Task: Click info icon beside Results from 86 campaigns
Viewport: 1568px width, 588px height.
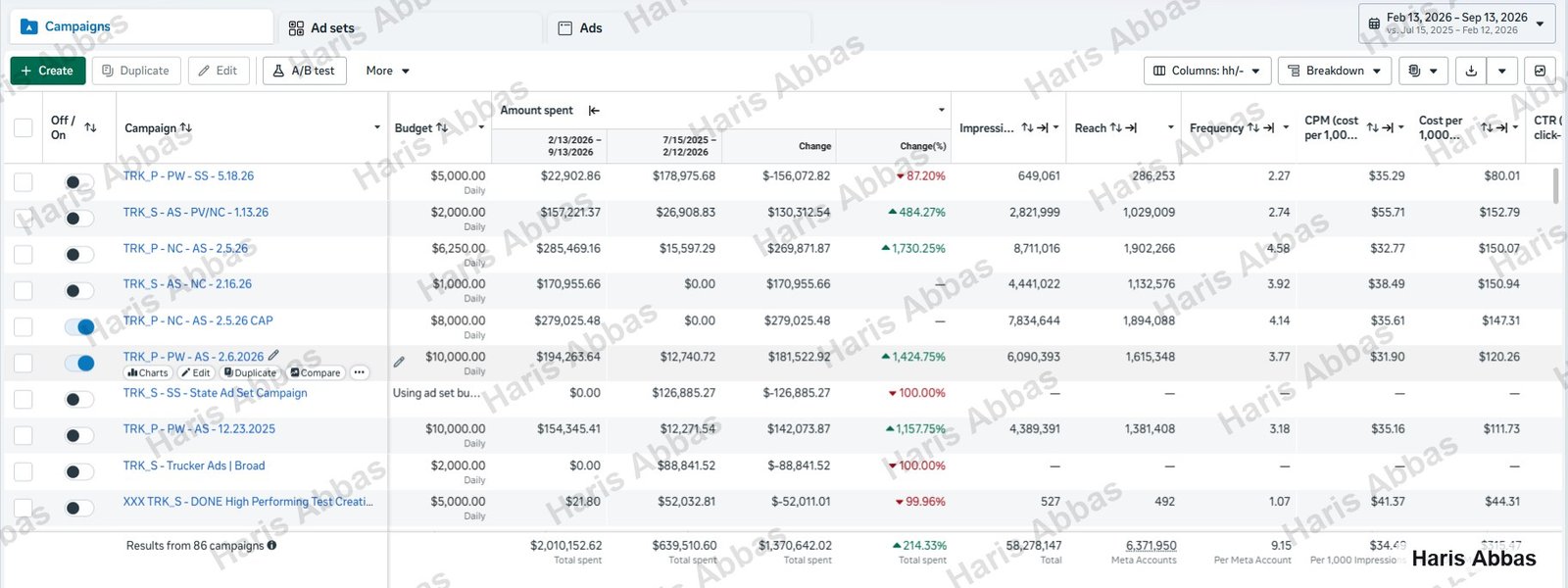Action: click(x=271, y=546)
